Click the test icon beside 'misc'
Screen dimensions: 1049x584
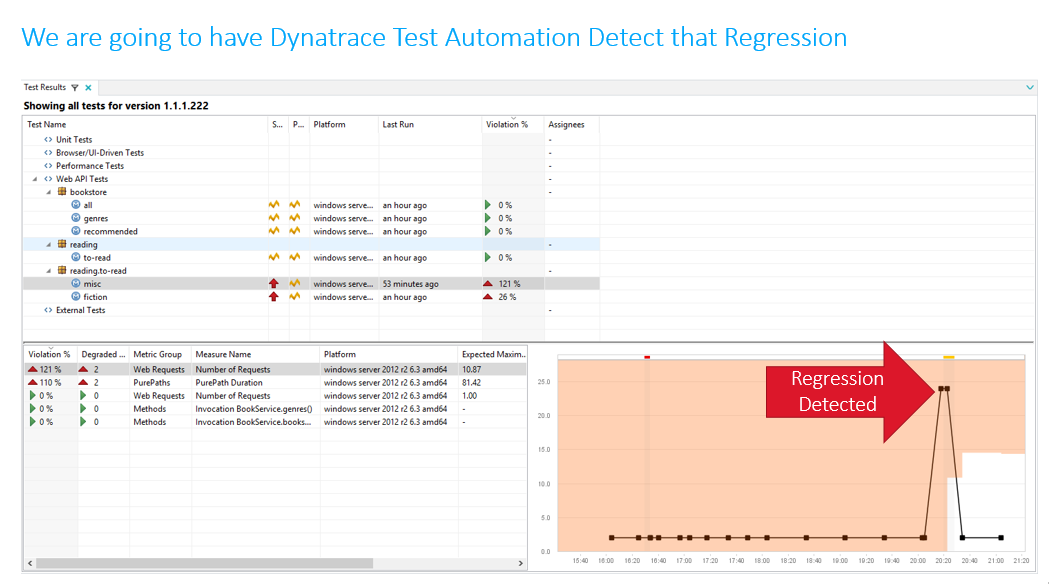pos(76,284)
